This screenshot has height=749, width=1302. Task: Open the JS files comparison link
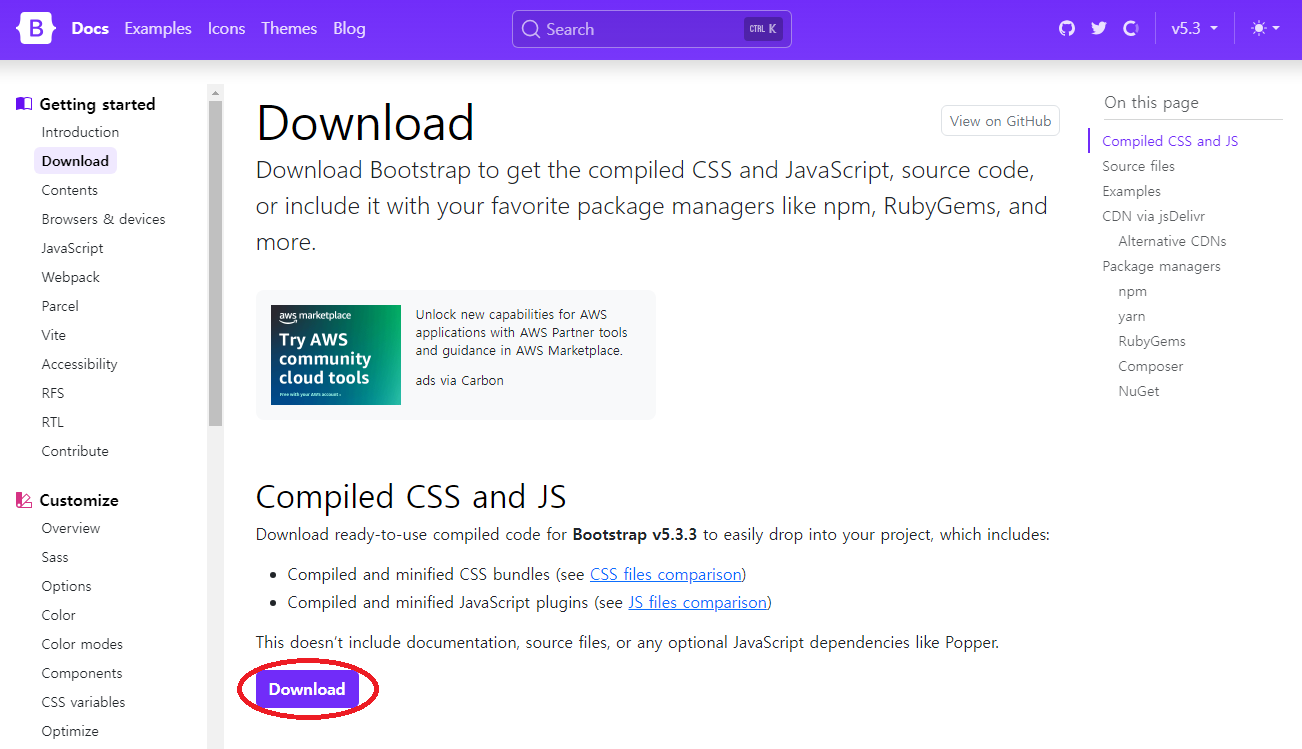[698, 603]
